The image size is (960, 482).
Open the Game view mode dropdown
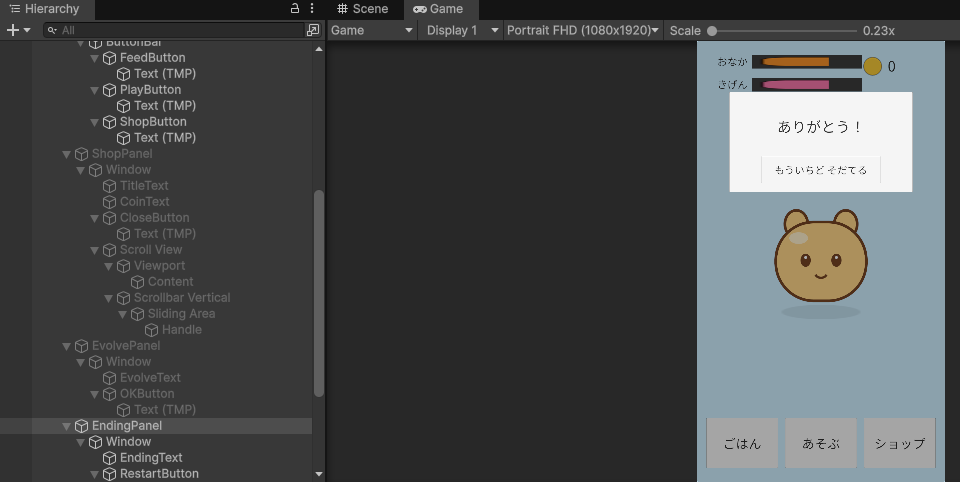pyautogui.click(x=372, y=31)
